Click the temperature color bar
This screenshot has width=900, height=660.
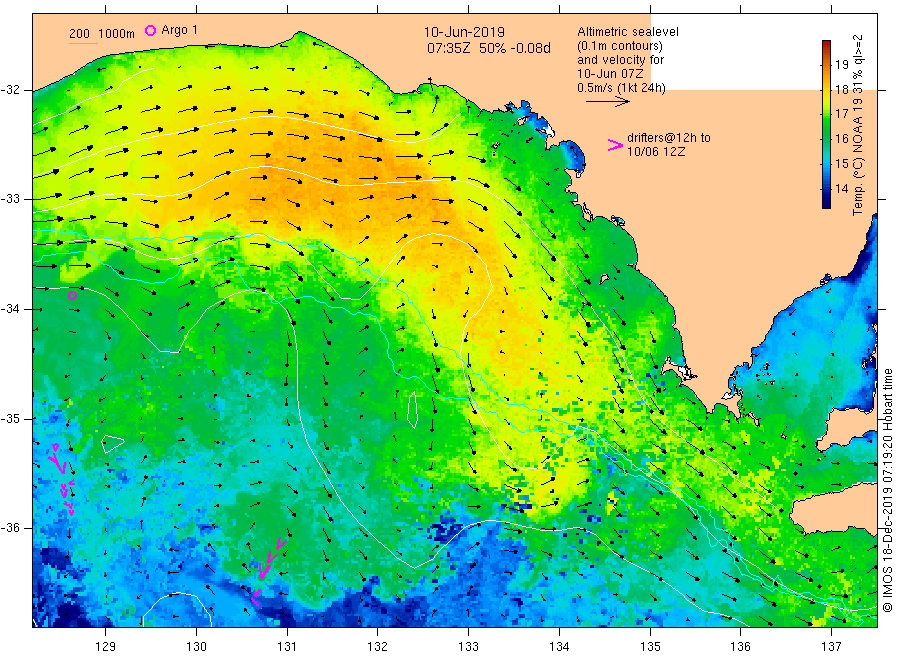pyautogui.click(x=826, y=124)
